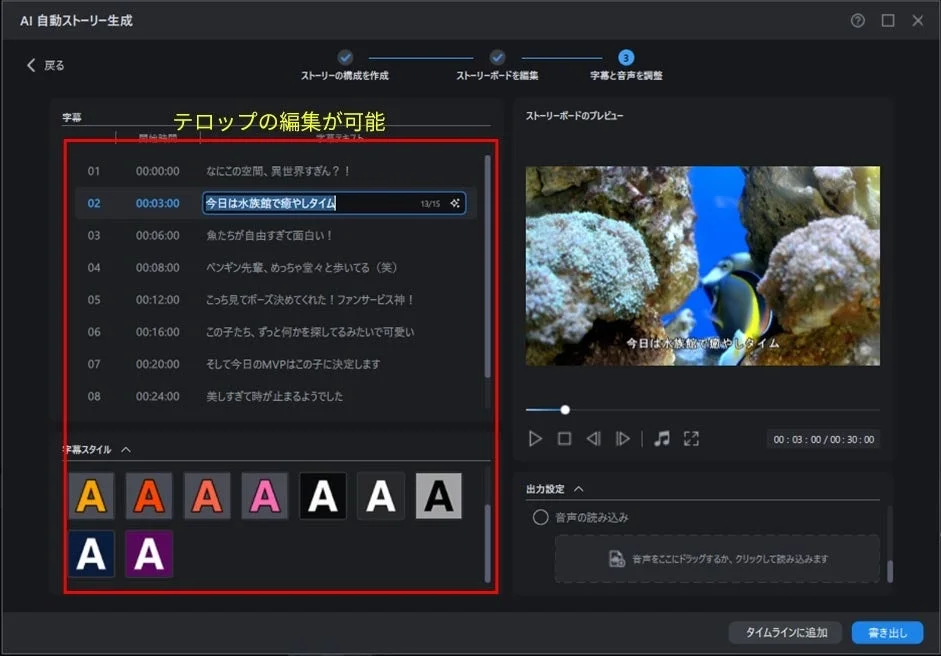Select the first orange subtitle style
Image resolution: width=941 pixels, height=656 pixels.
[x=90, y=495]
